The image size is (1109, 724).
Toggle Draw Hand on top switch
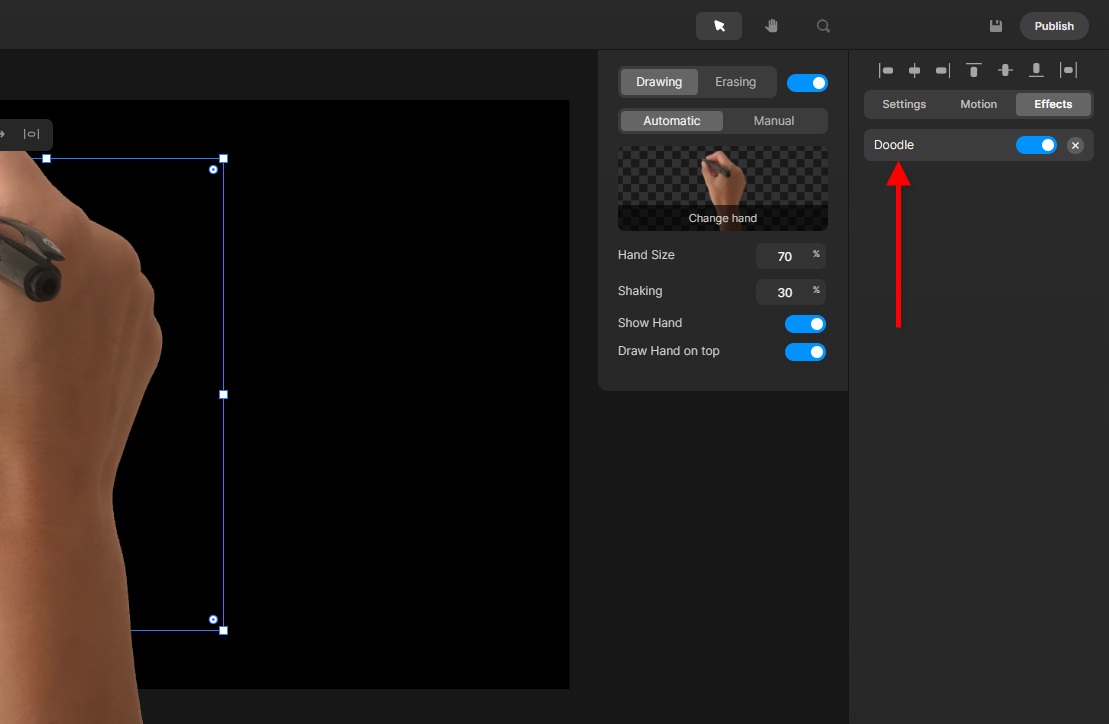[x=806, y=352]
